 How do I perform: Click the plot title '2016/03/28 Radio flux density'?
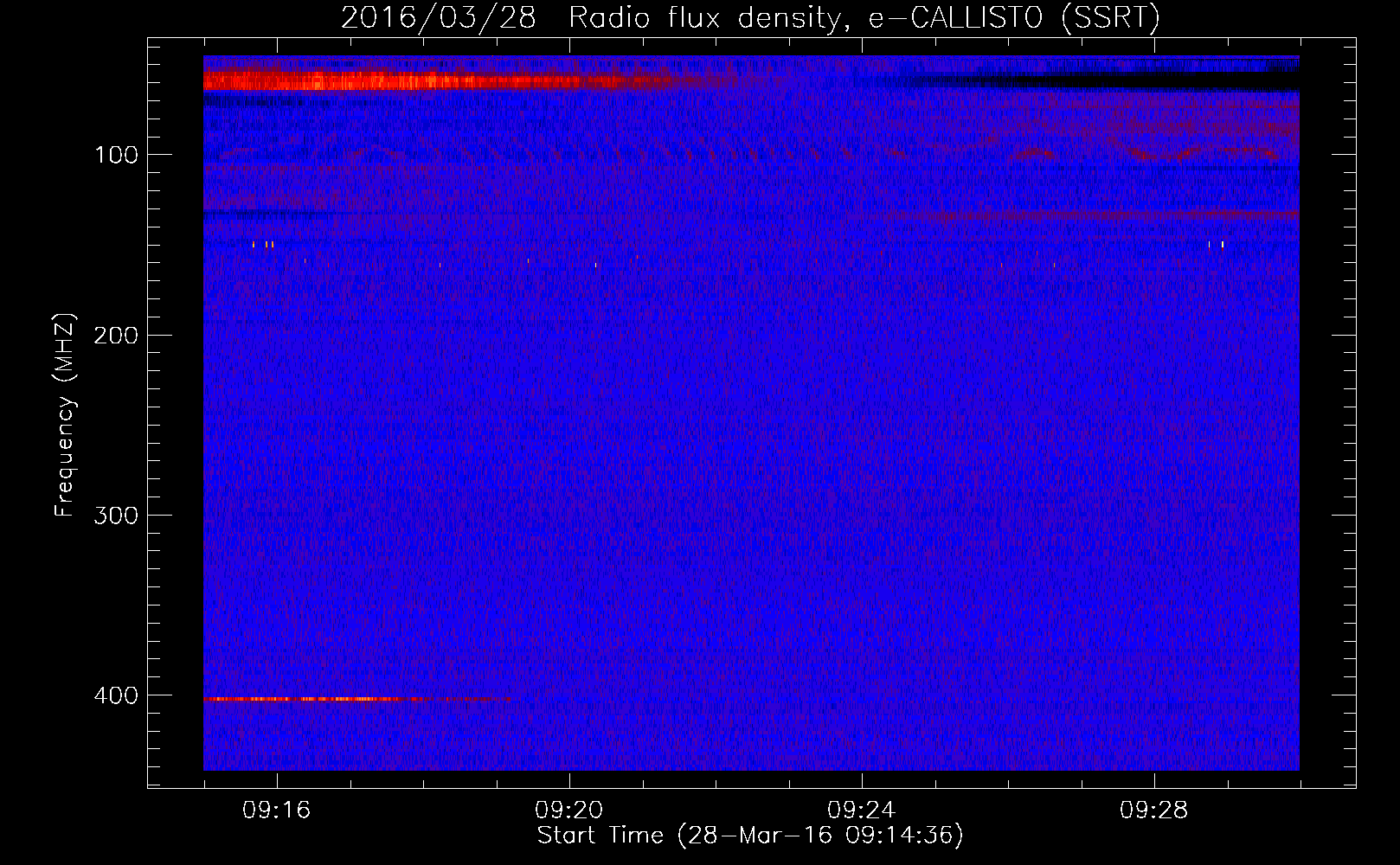click(x=750, y=18)
